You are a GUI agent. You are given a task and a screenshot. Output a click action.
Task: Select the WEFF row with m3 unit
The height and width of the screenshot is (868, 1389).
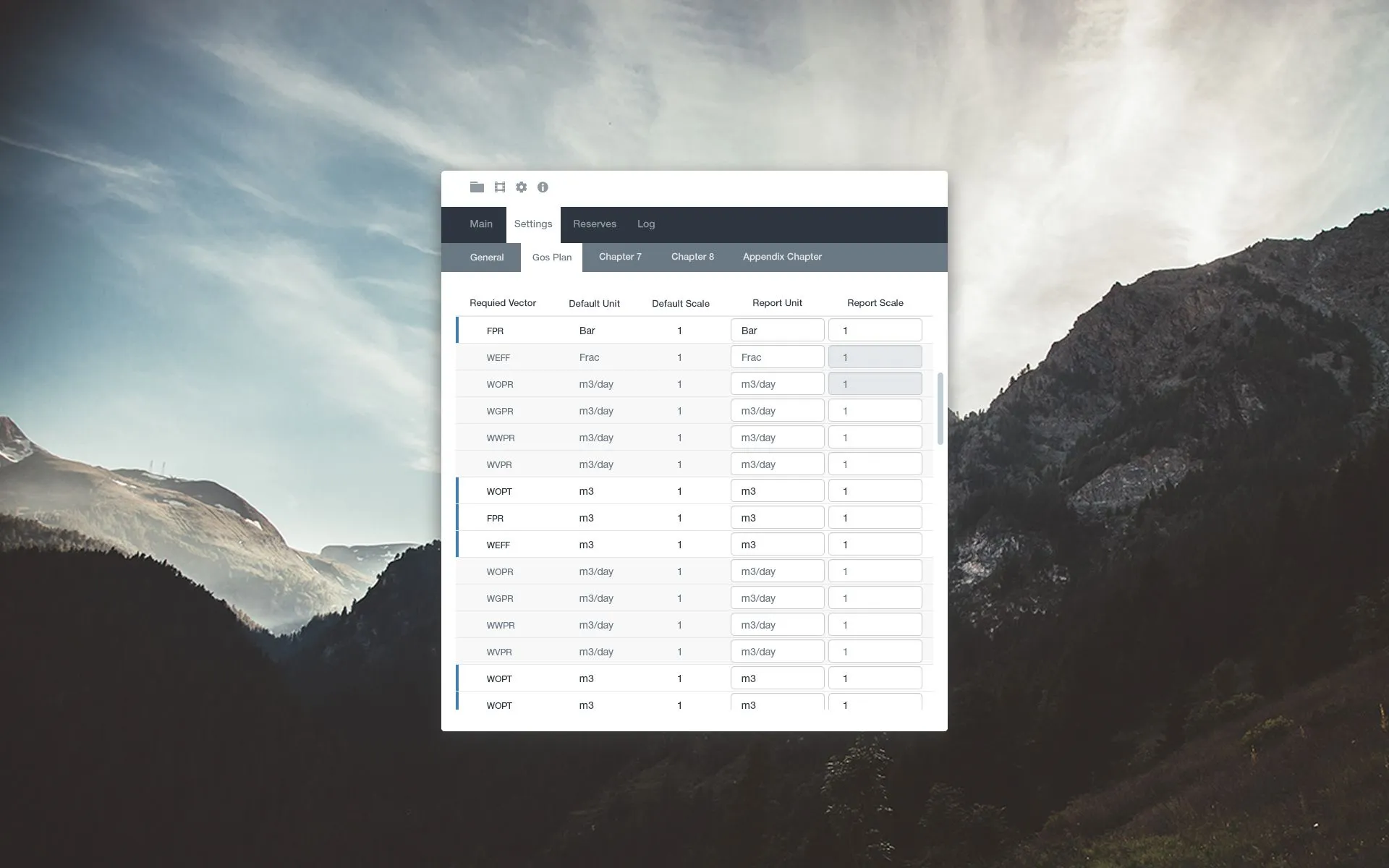tap(694, 544)
